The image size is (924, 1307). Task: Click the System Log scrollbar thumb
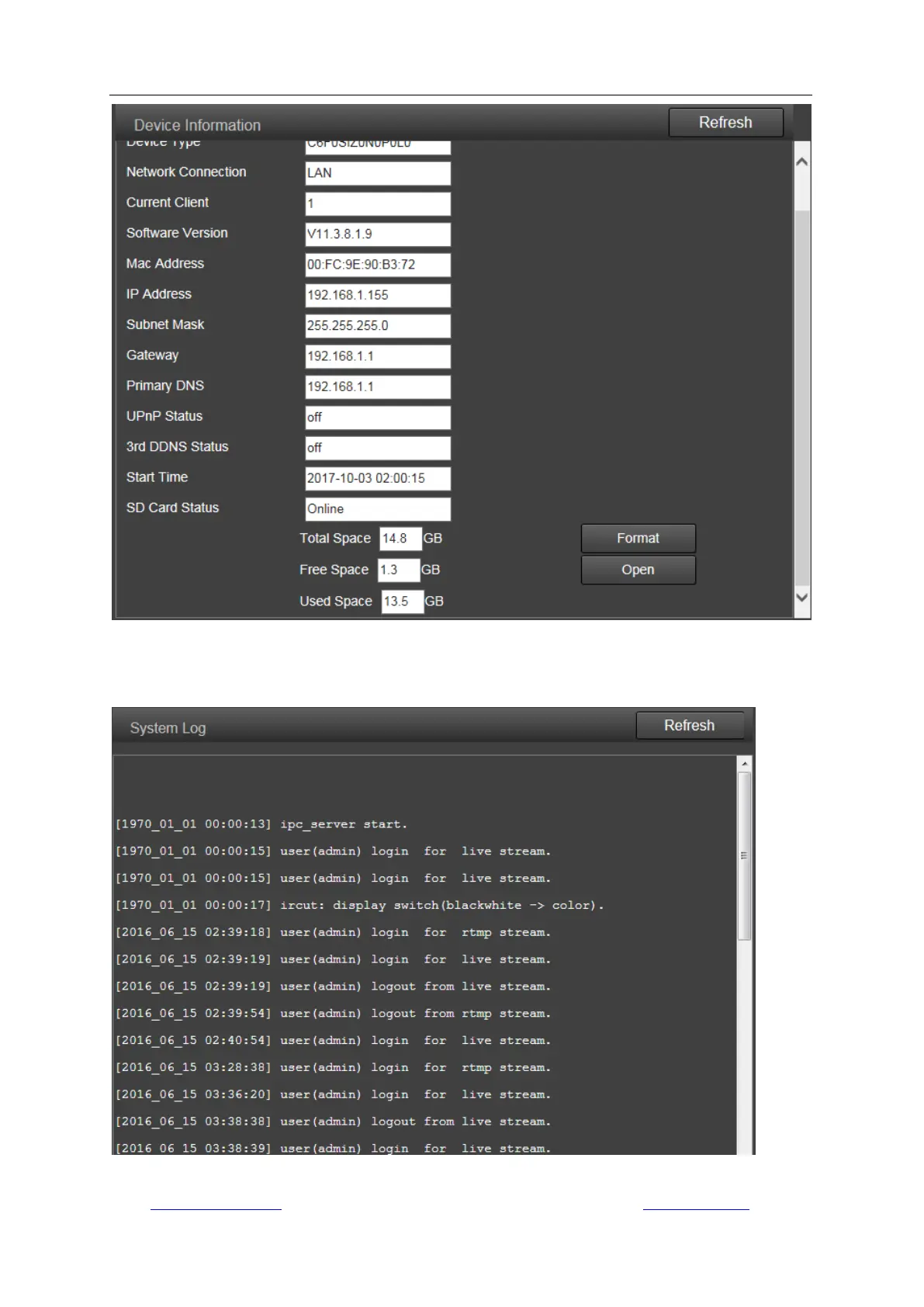tap(745, 855)
